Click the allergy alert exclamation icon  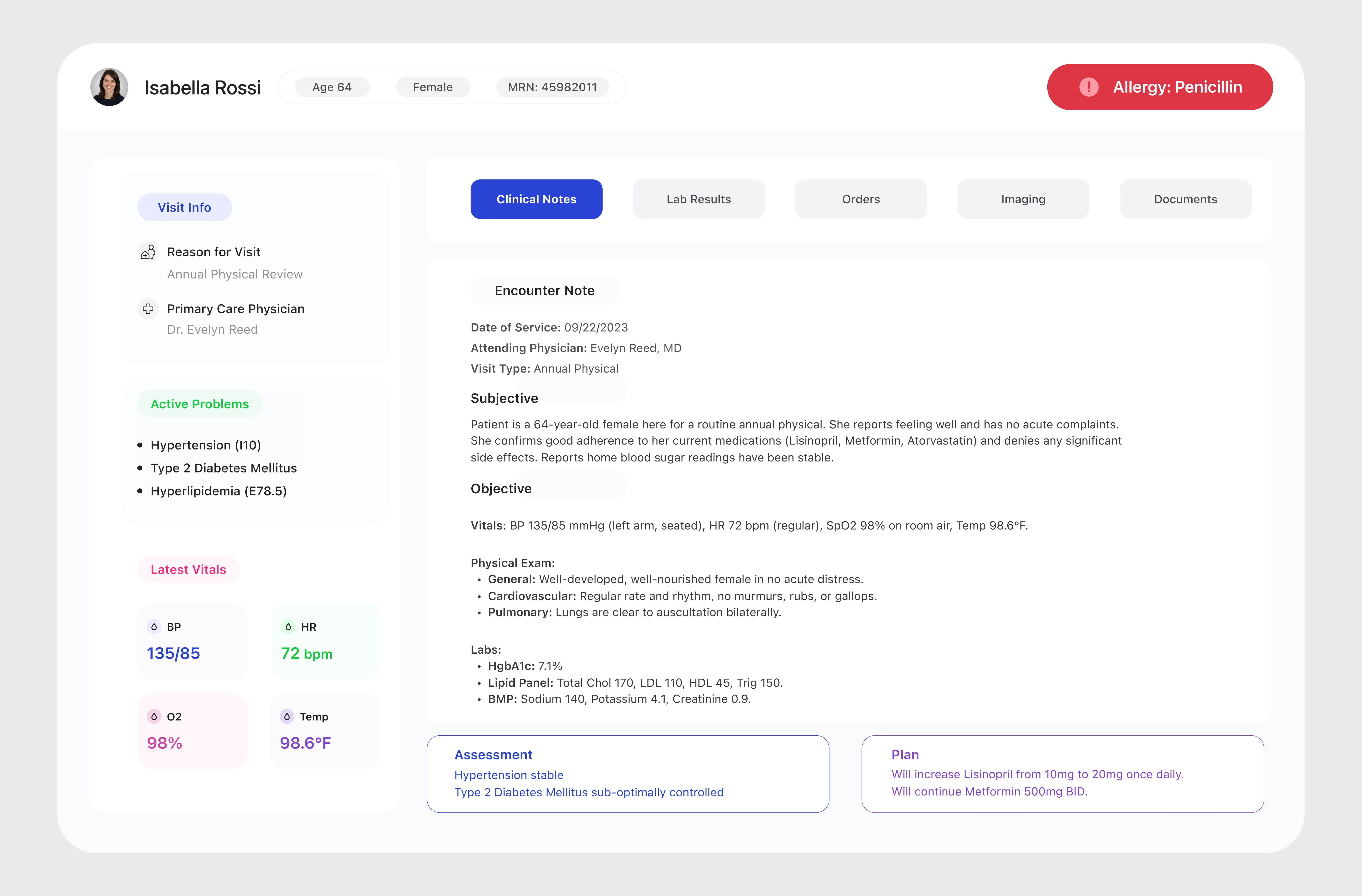click(1088, 87)
